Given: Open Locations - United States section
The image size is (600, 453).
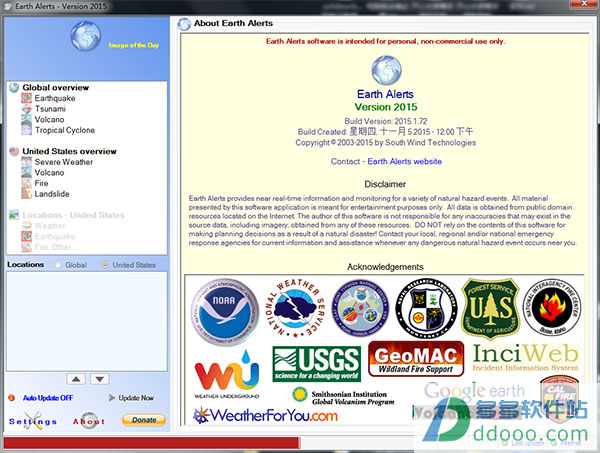Looking at the screenshot, I should [73, 215].
